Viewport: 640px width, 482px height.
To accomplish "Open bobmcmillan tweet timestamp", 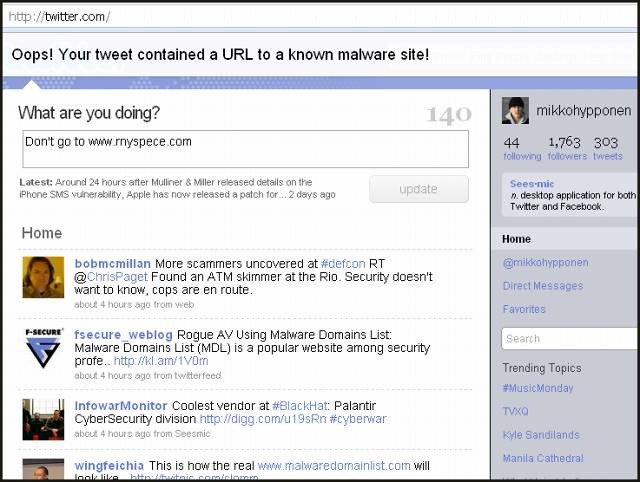I will (x=112, y=304).
